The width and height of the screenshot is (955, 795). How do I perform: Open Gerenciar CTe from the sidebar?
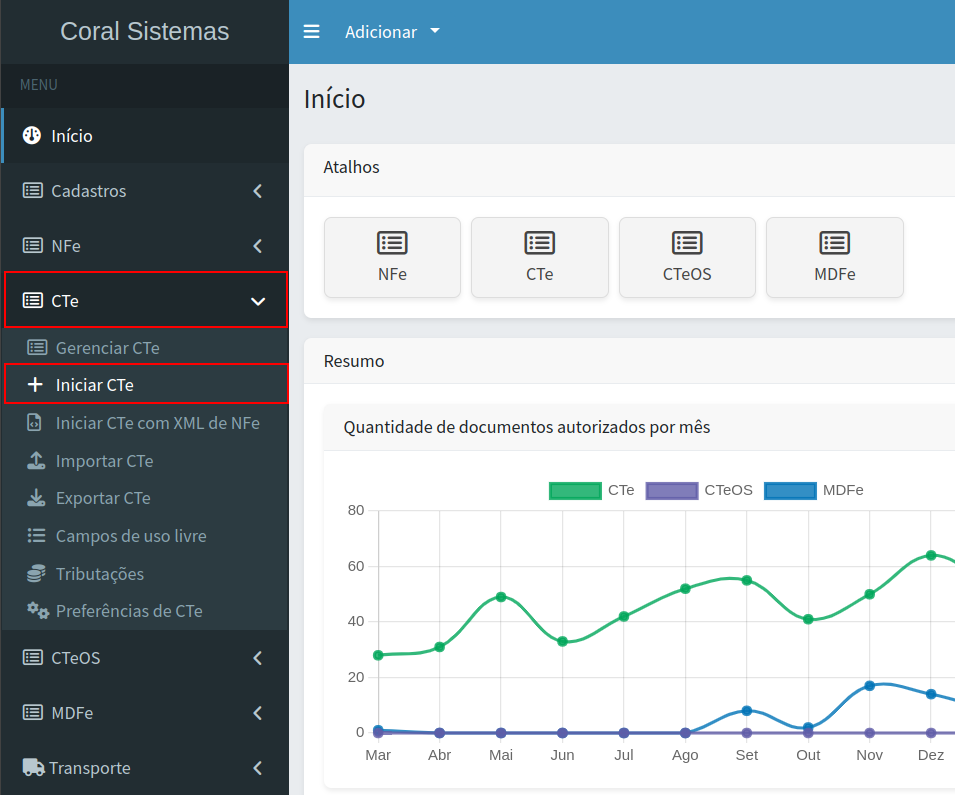coord(107,348)
